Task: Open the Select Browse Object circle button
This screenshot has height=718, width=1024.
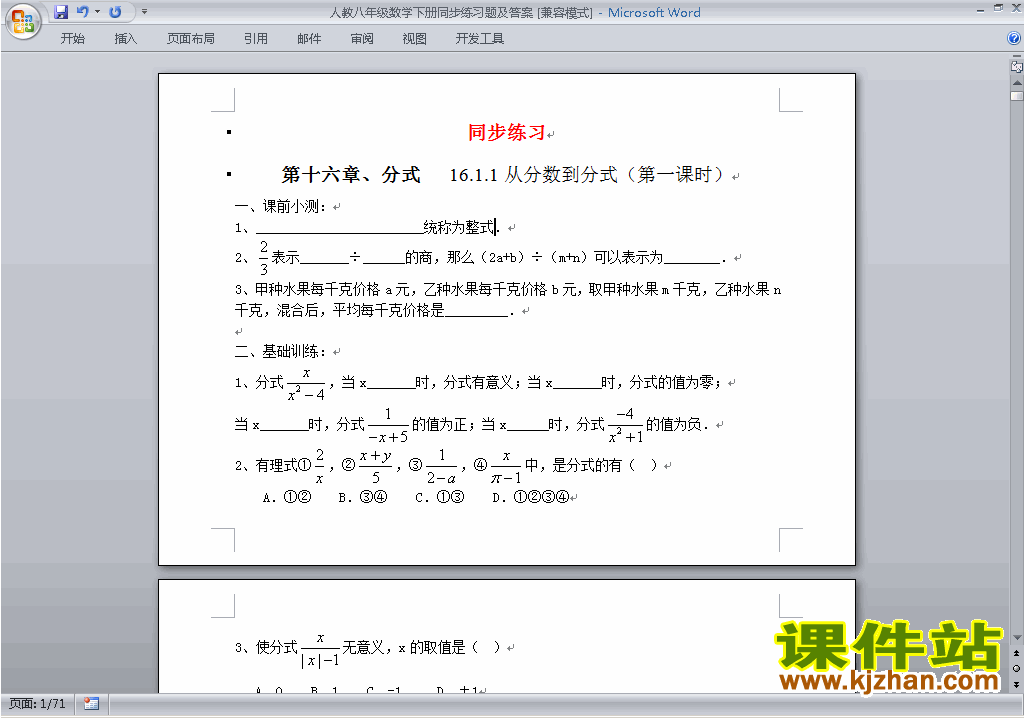Action: 1017,668
